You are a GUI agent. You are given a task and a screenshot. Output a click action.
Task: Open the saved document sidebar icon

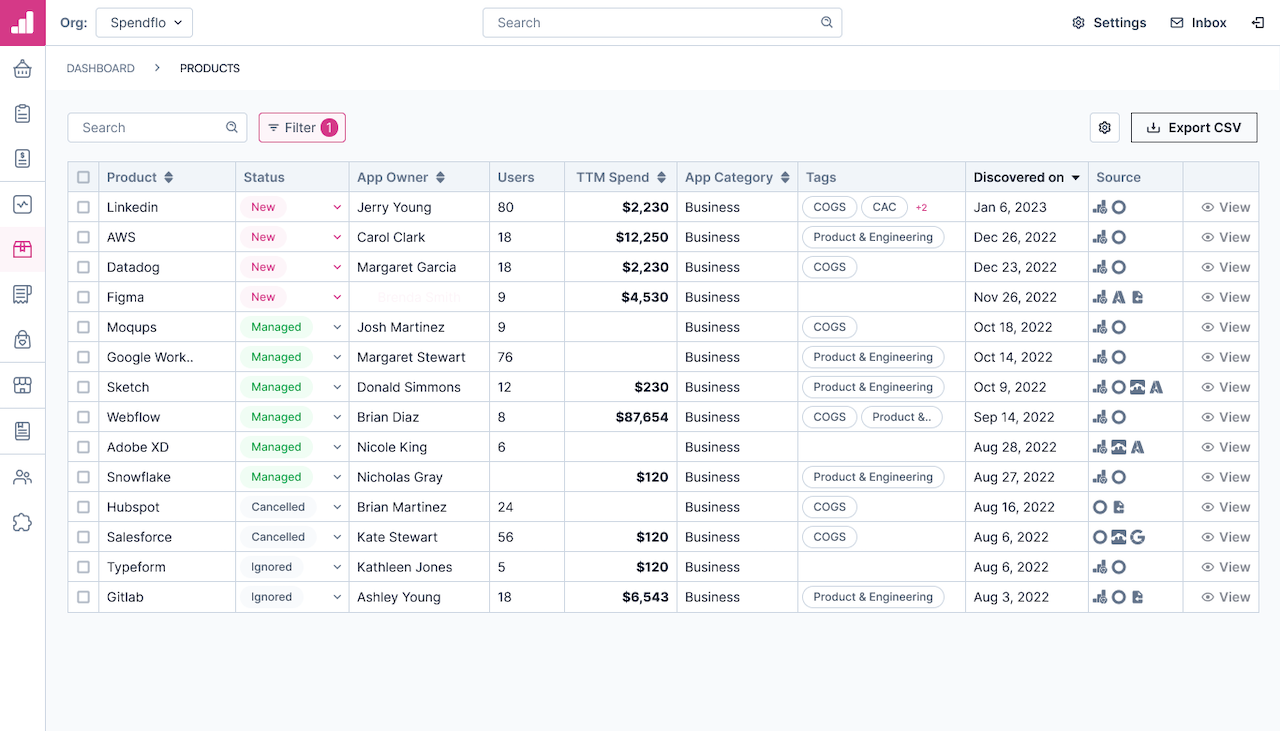click(x=22, y=431)
